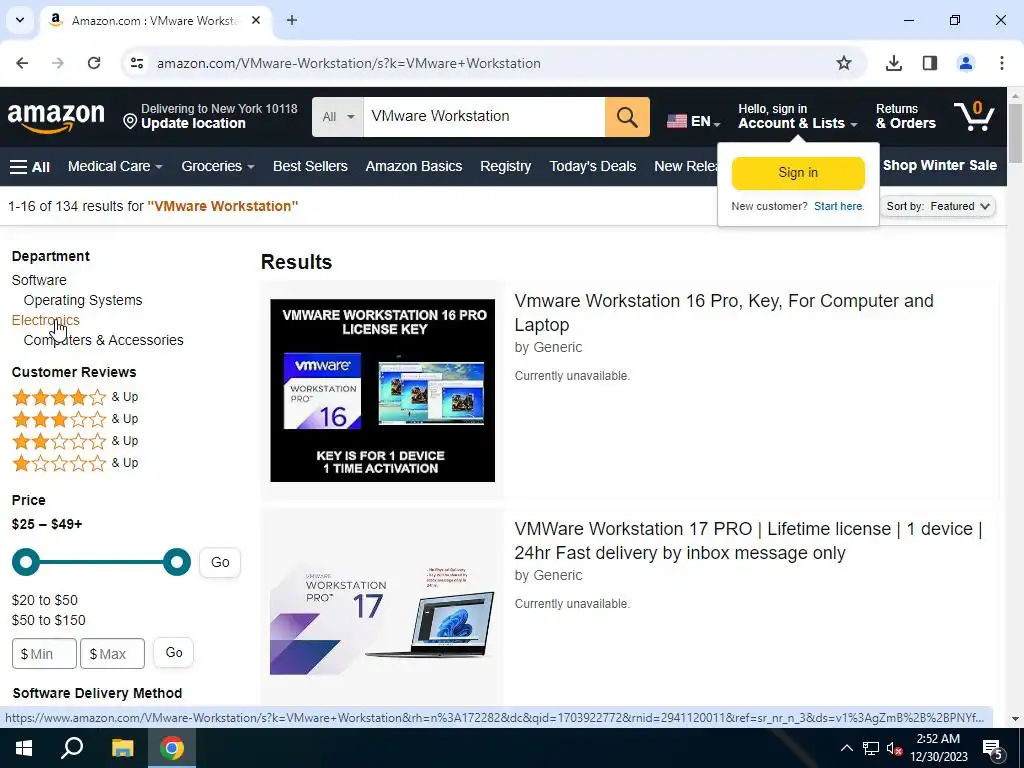Bookmark this page with star icon

coord(844,63)
